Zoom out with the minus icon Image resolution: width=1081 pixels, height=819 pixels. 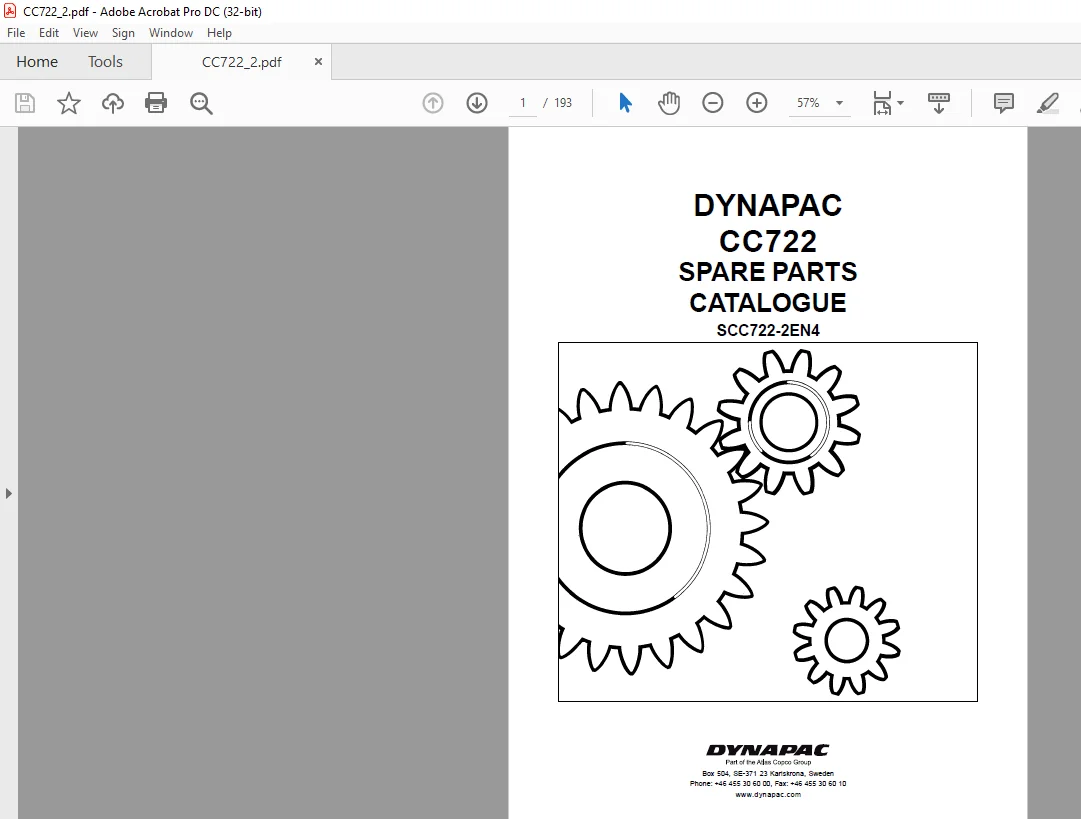[713, 103]
